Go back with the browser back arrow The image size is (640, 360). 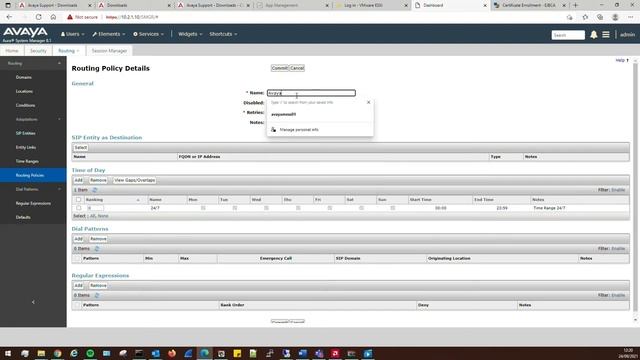9,17
